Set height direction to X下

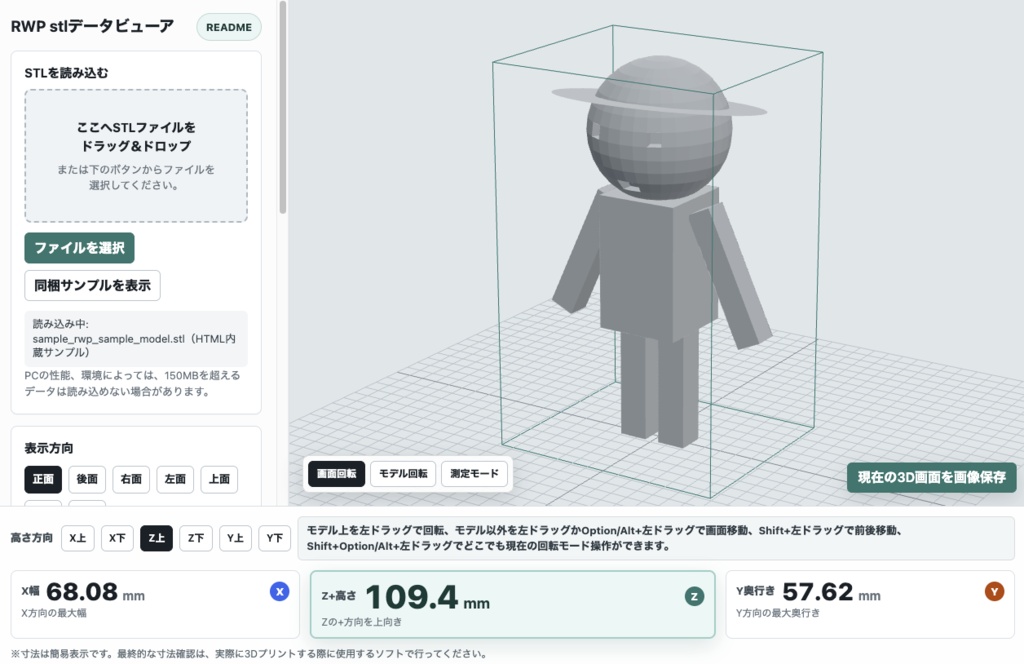117,538
